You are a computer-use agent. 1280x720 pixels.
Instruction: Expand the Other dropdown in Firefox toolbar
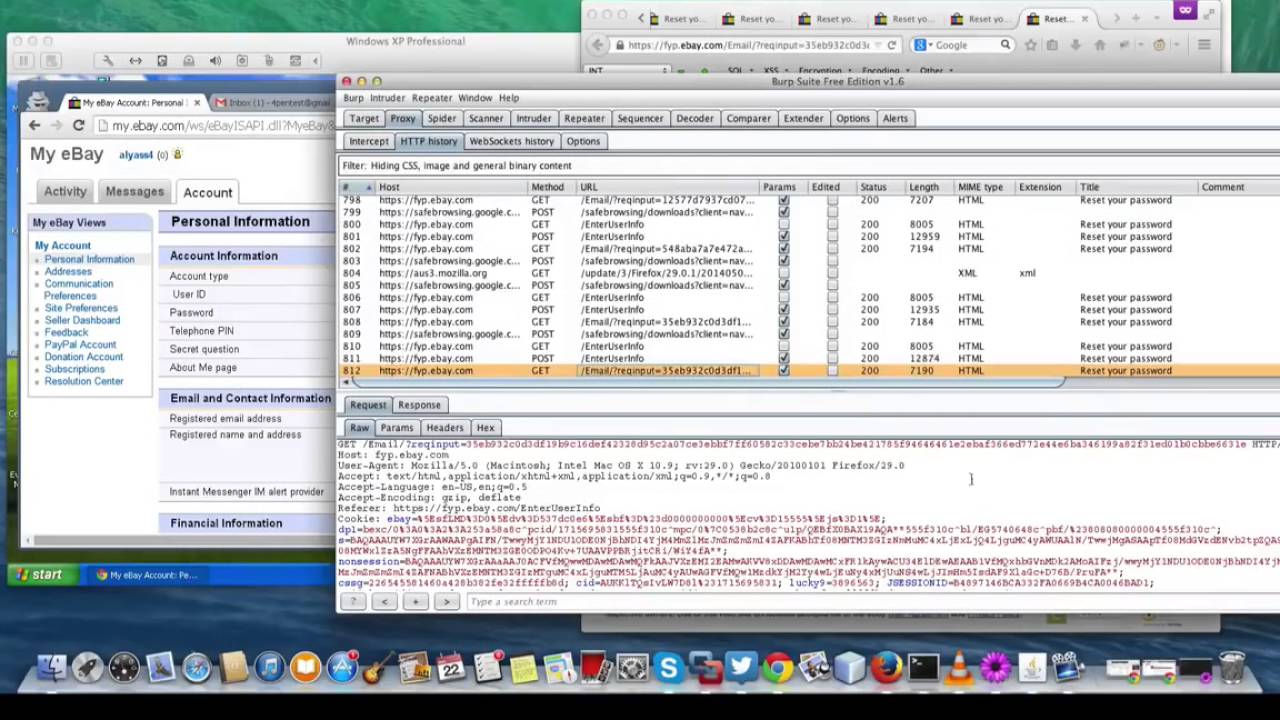point(935,71)
